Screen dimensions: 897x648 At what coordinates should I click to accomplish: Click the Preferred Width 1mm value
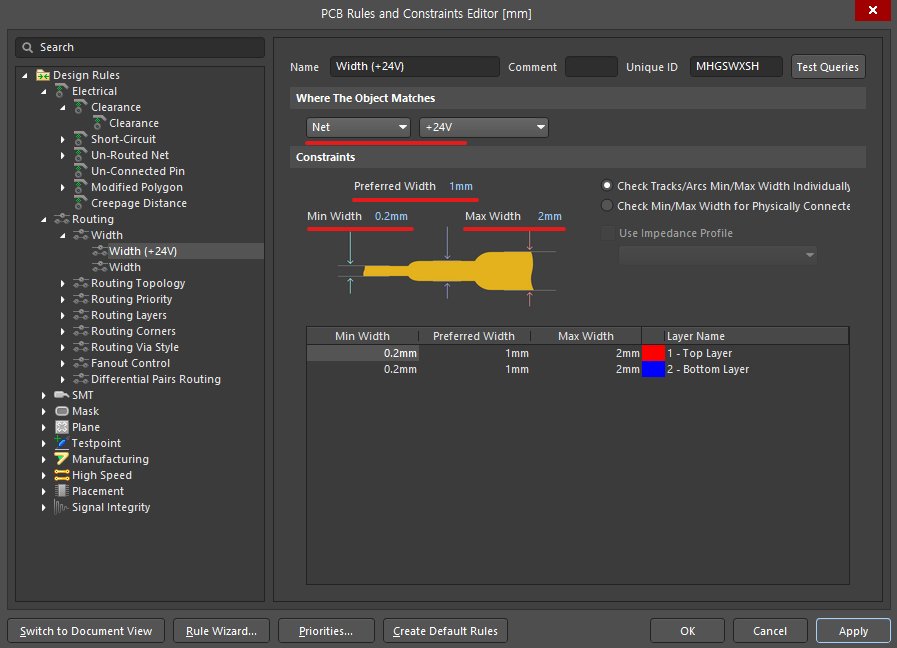point(461,186)
